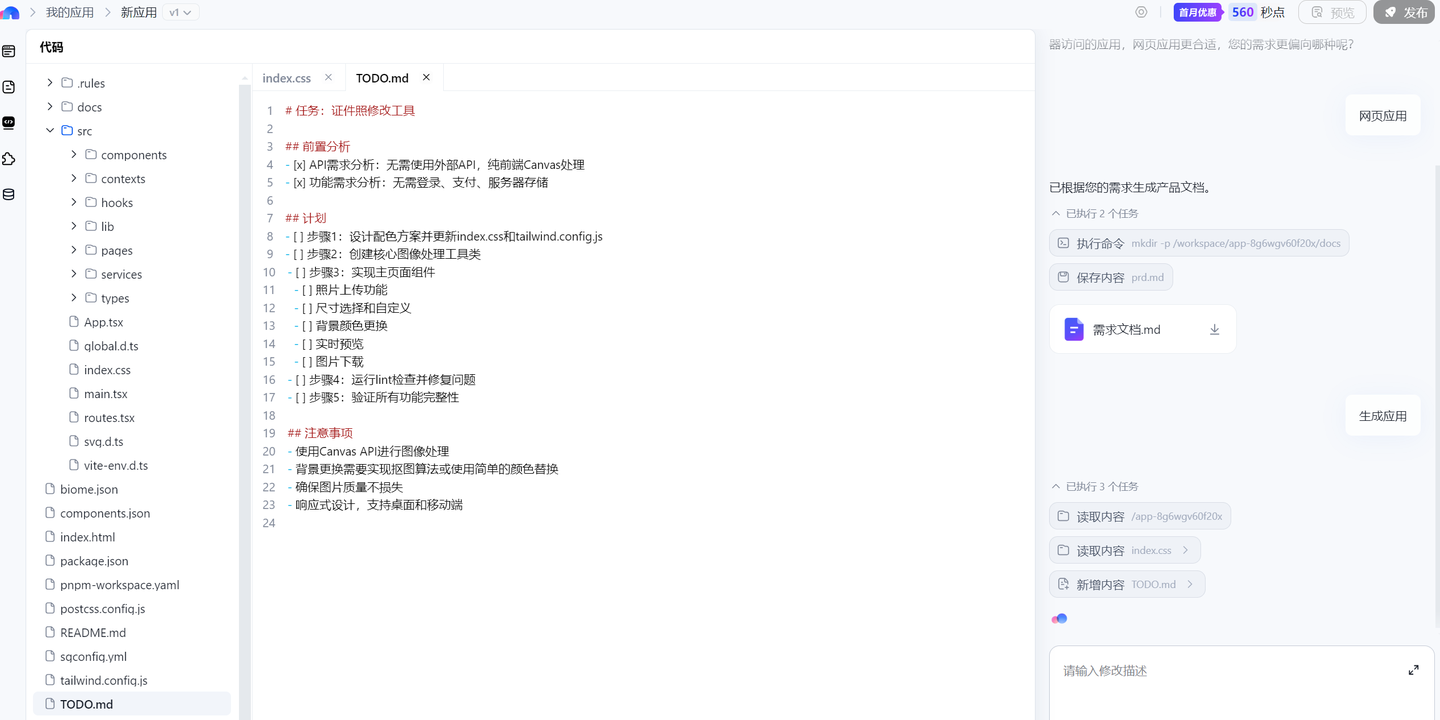The width and height of the screenshot is (1440, 720).
Task: Open the database icon in left sidebar
Action: point(9,195)
